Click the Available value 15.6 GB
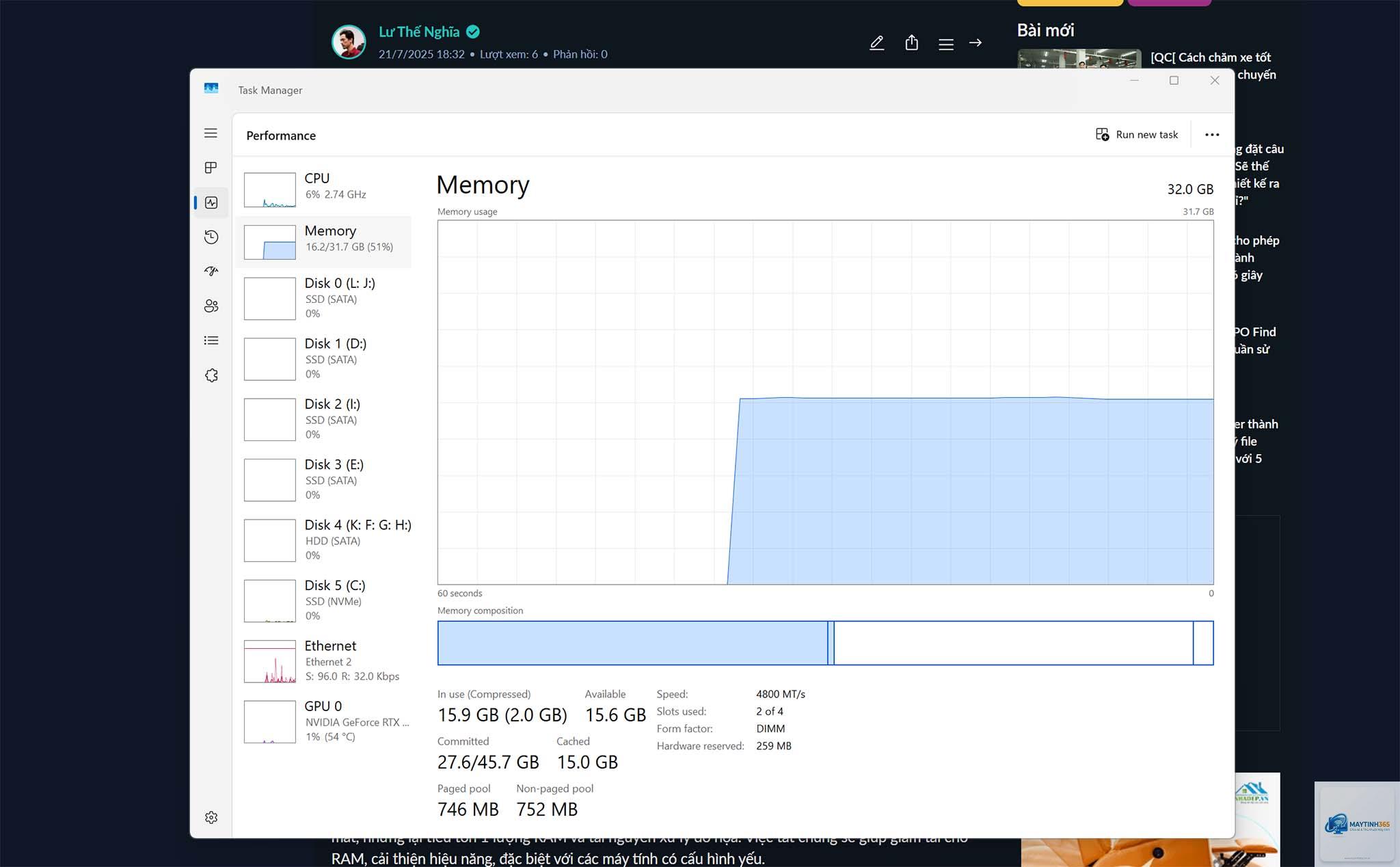1400x867 pixels. tap(615, 715)
